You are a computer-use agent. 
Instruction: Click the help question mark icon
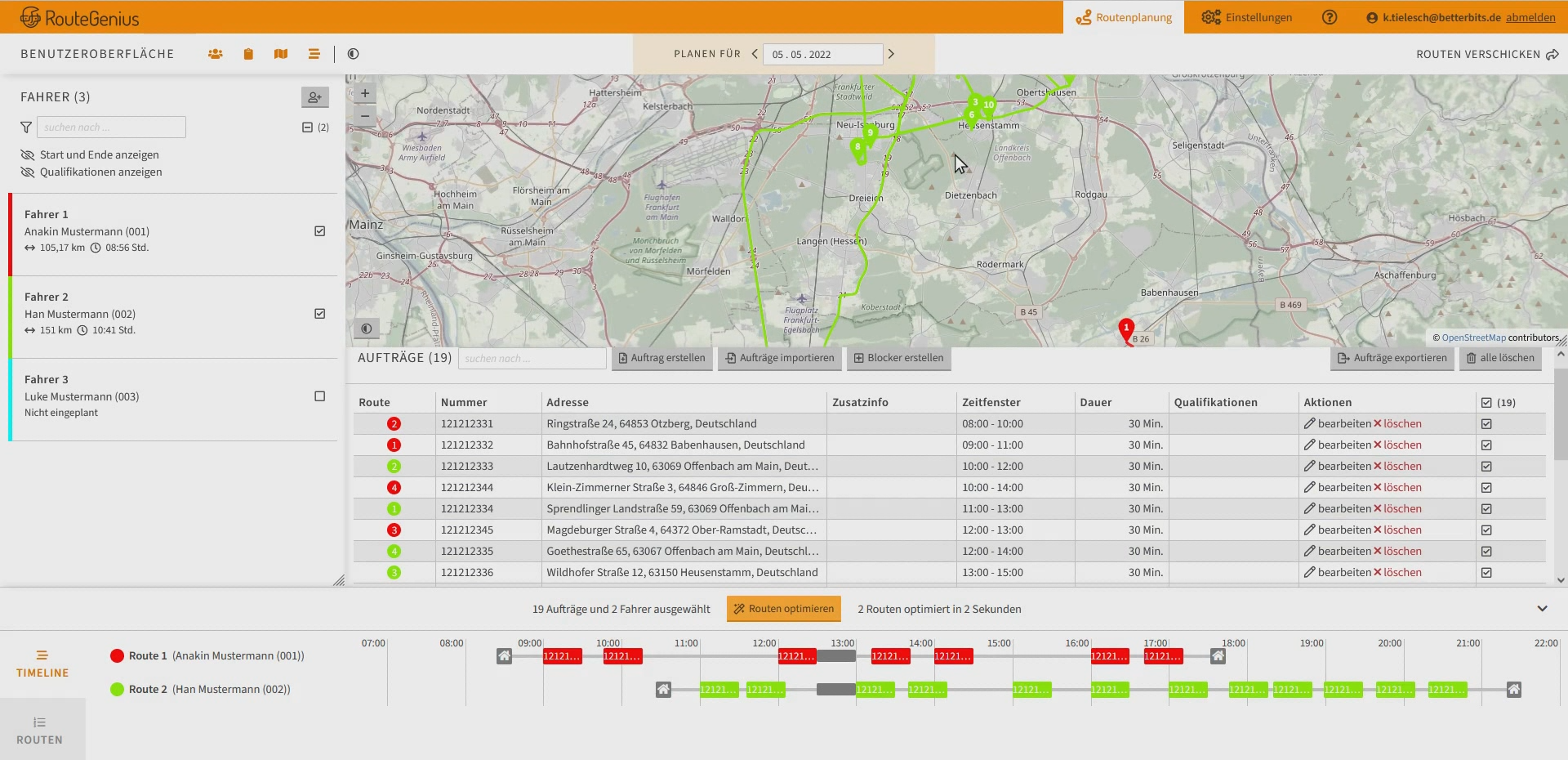(x=1329, y=16)
